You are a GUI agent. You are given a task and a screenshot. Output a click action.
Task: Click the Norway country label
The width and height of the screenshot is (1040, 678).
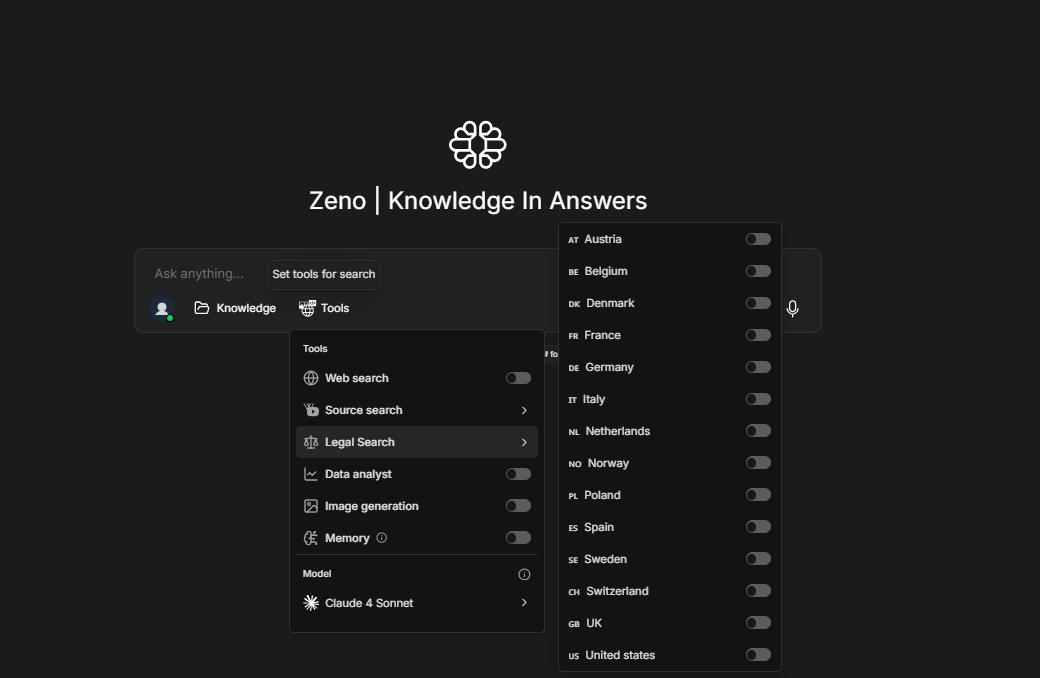coord(608,463)
